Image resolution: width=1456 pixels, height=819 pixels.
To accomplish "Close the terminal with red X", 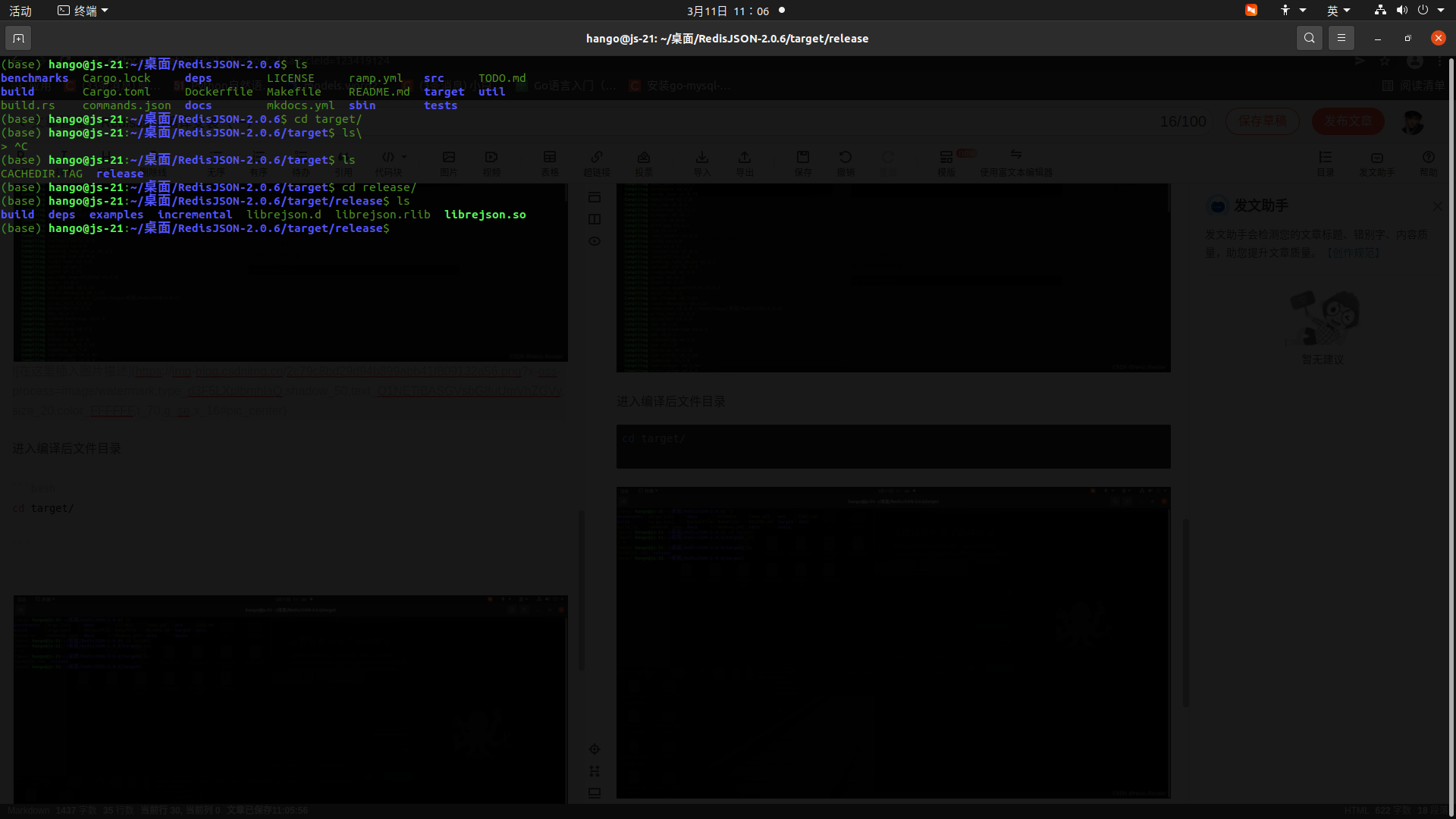I will coord(1438,38).
